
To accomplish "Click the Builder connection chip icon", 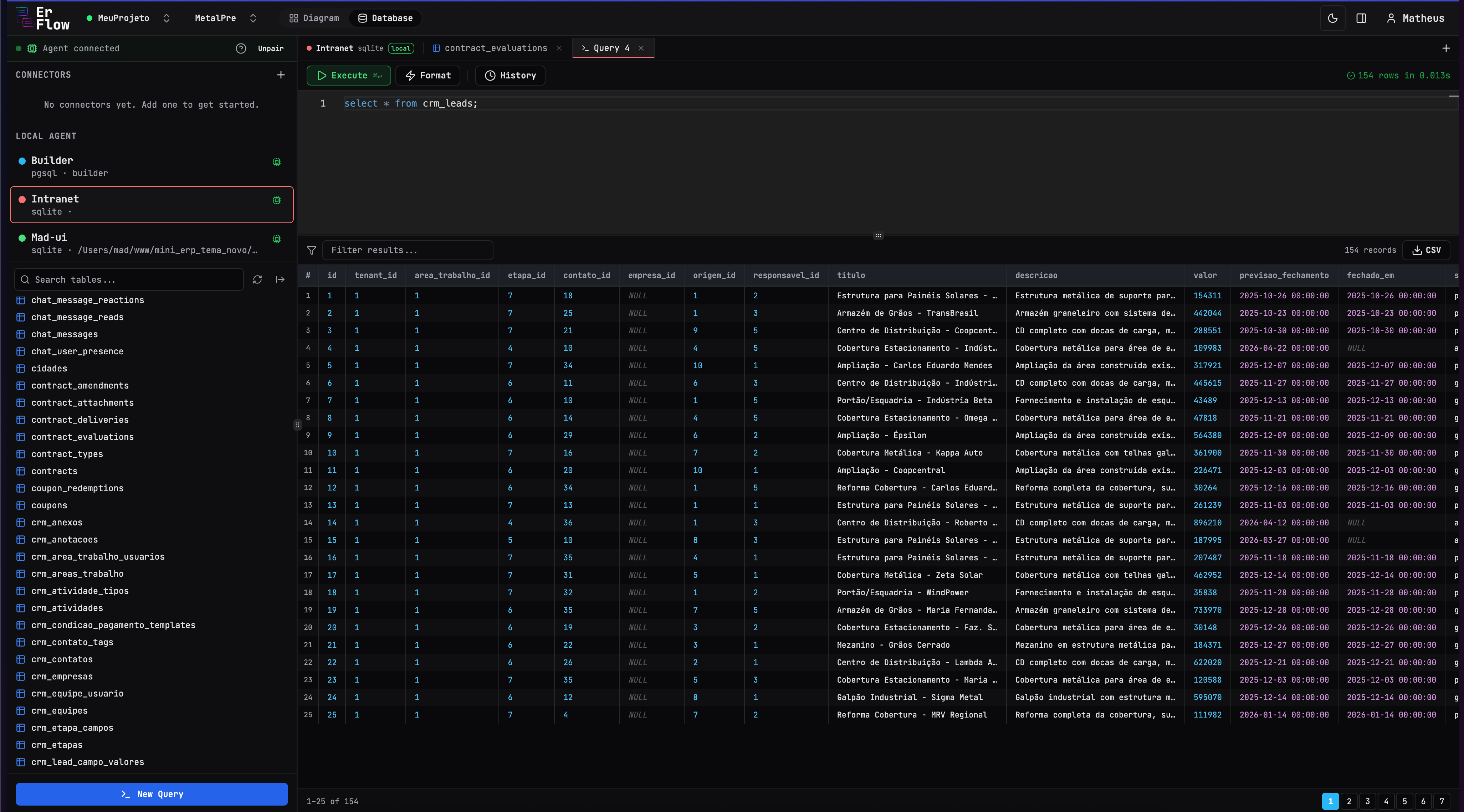I will click(277, 162).
